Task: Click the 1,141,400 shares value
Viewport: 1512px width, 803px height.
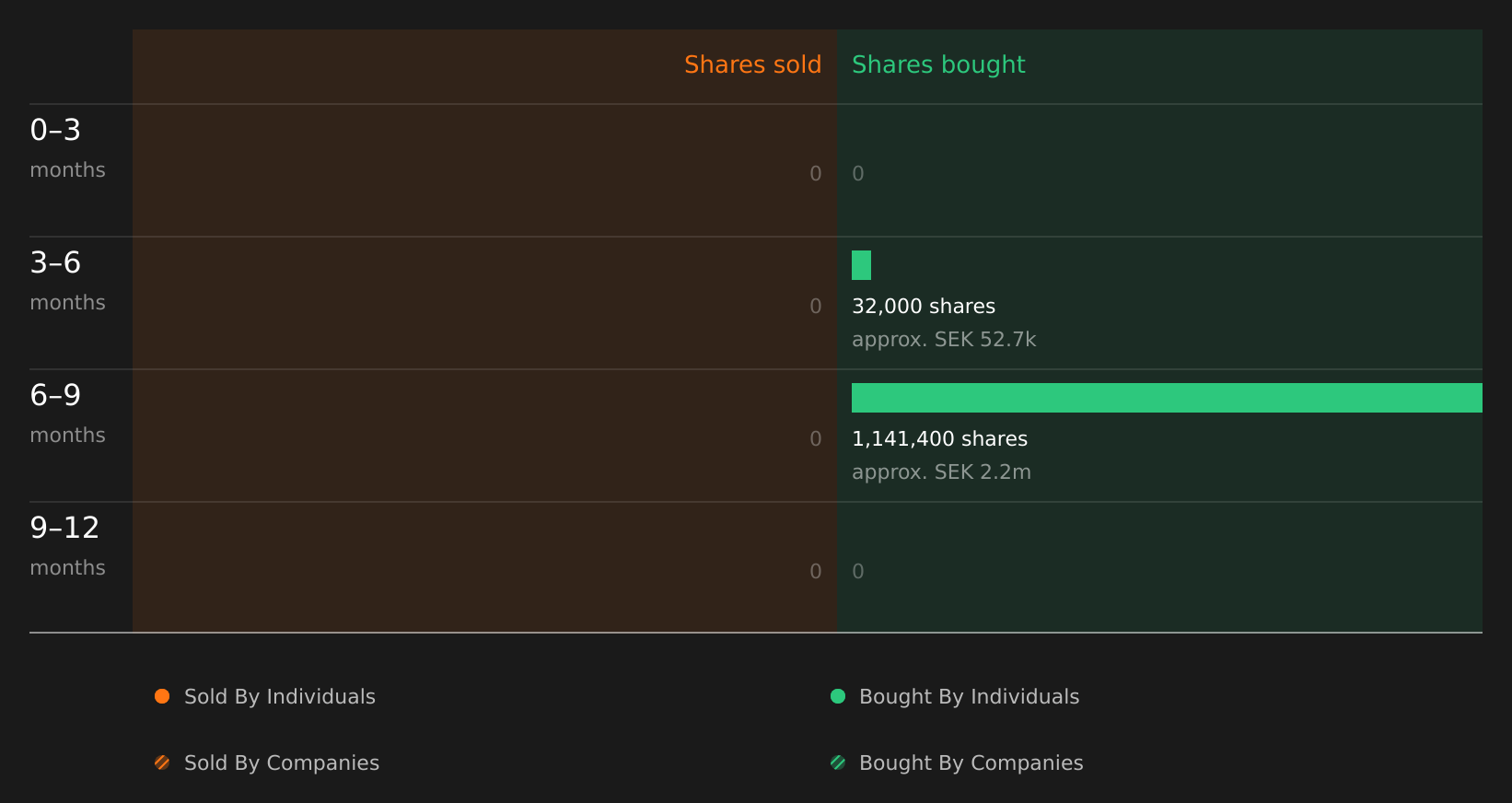Action: click(x=939, y=439)
